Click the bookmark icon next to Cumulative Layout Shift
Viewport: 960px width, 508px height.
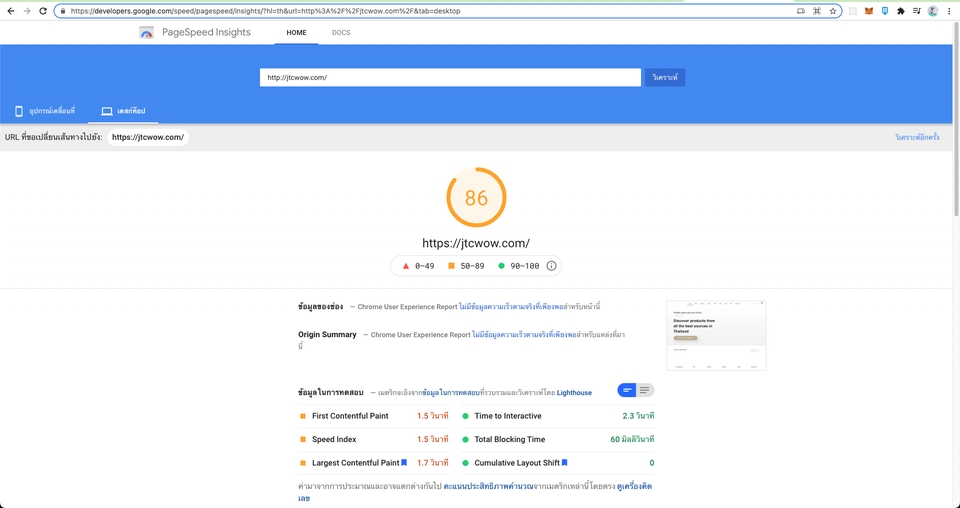coord(564,463)
